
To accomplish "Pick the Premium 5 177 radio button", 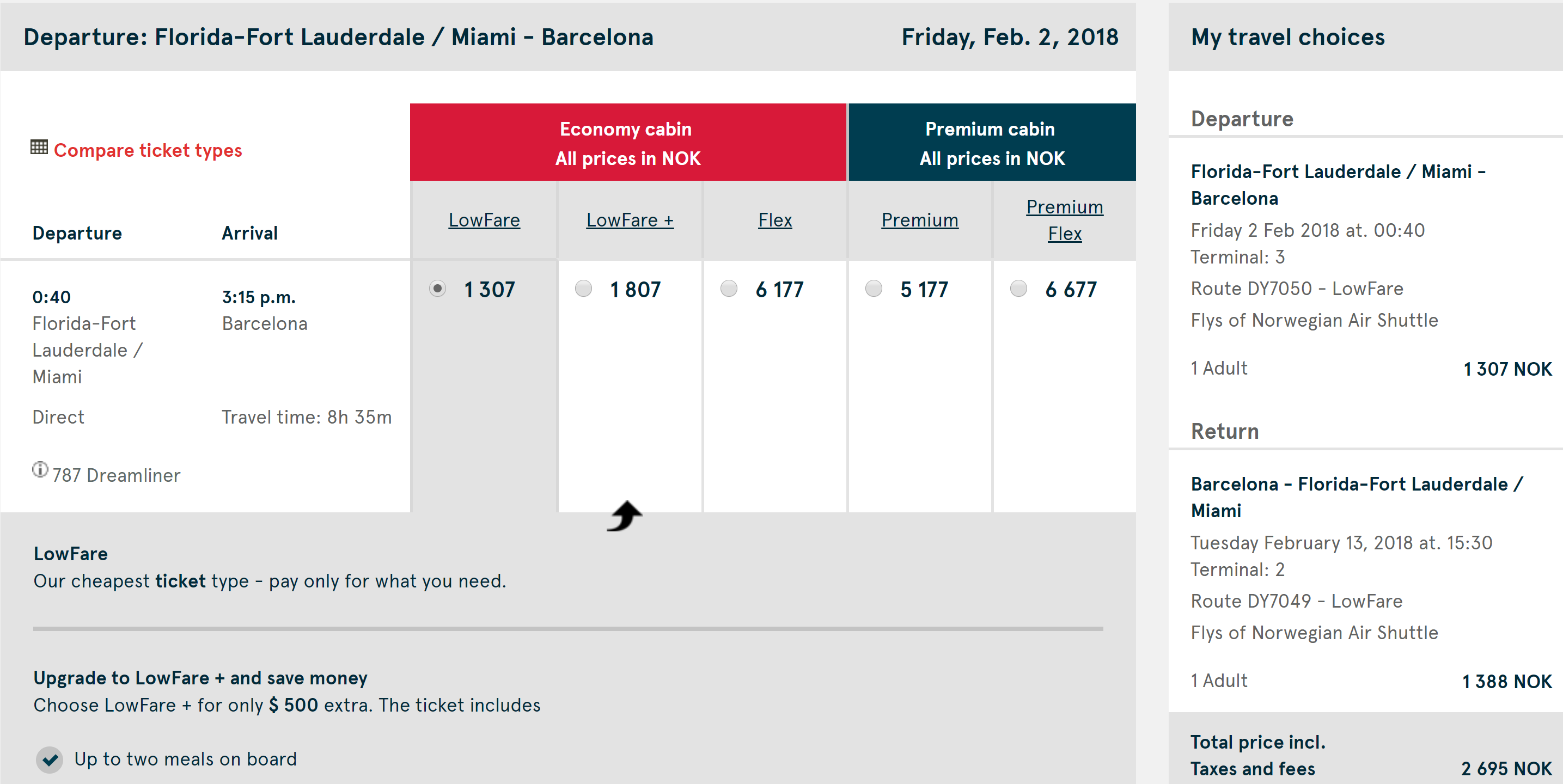I will pyautogui.click(x=874, y=288).
